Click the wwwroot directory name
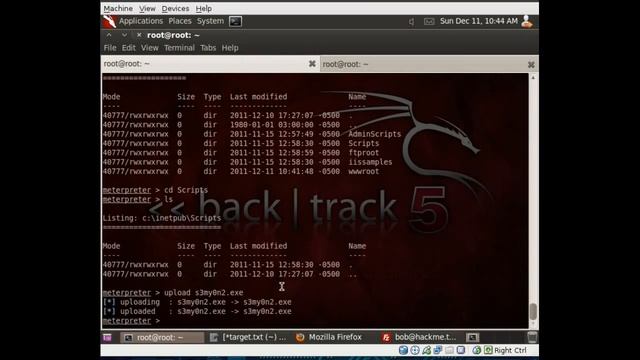This screenshot has width=640, height=360. (363, 171)
